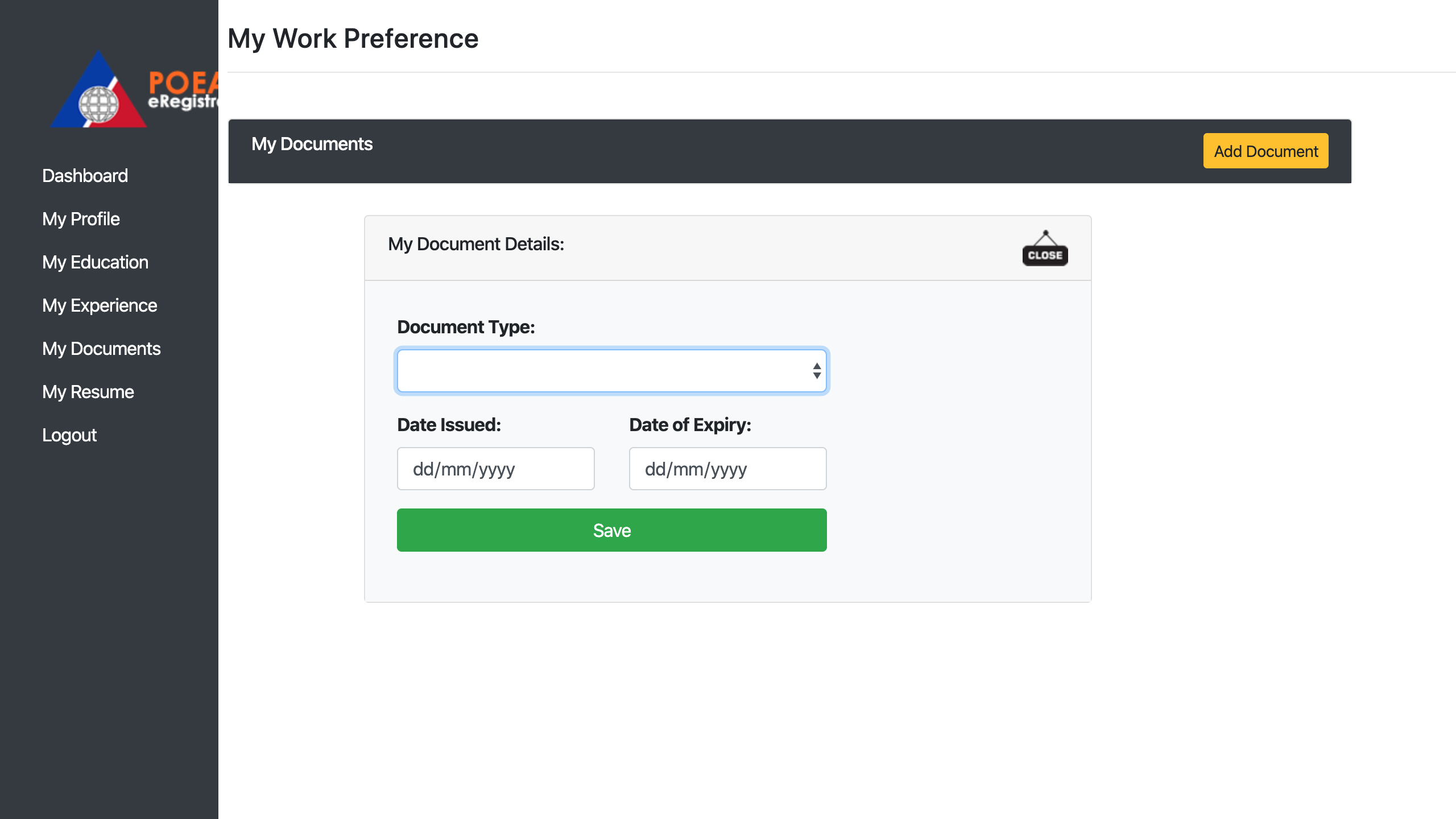Click the Date Issued label
This screenshot has height=819, width=1456.
coord(448,425)
